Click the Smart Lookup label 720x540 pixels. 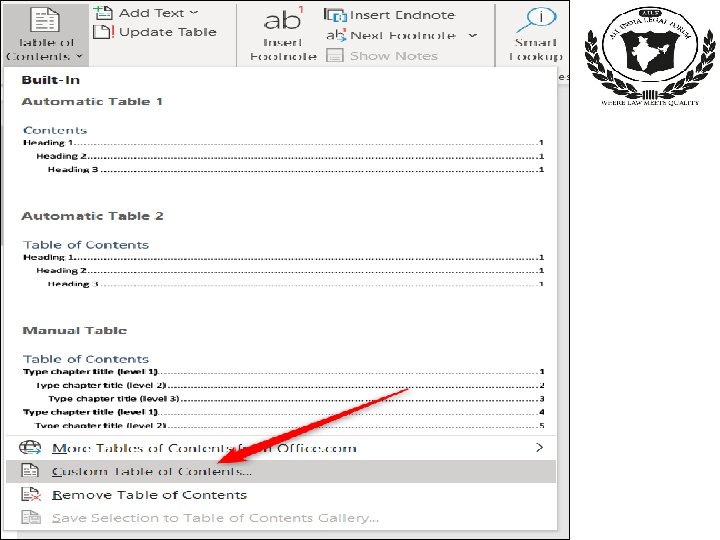pos(536,50)
